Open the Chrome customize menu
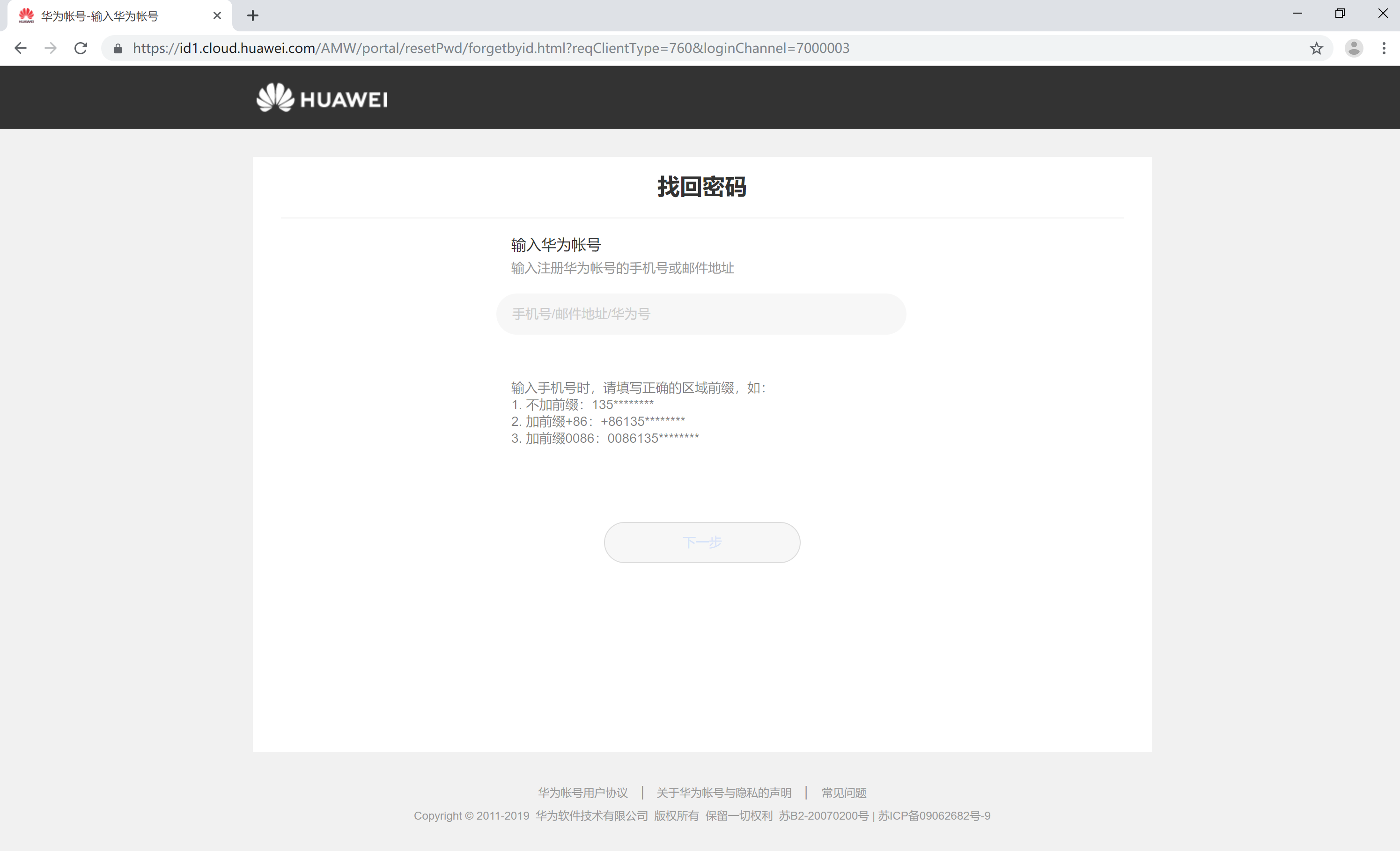1400x851 pixels. (x=1385, y=48)
